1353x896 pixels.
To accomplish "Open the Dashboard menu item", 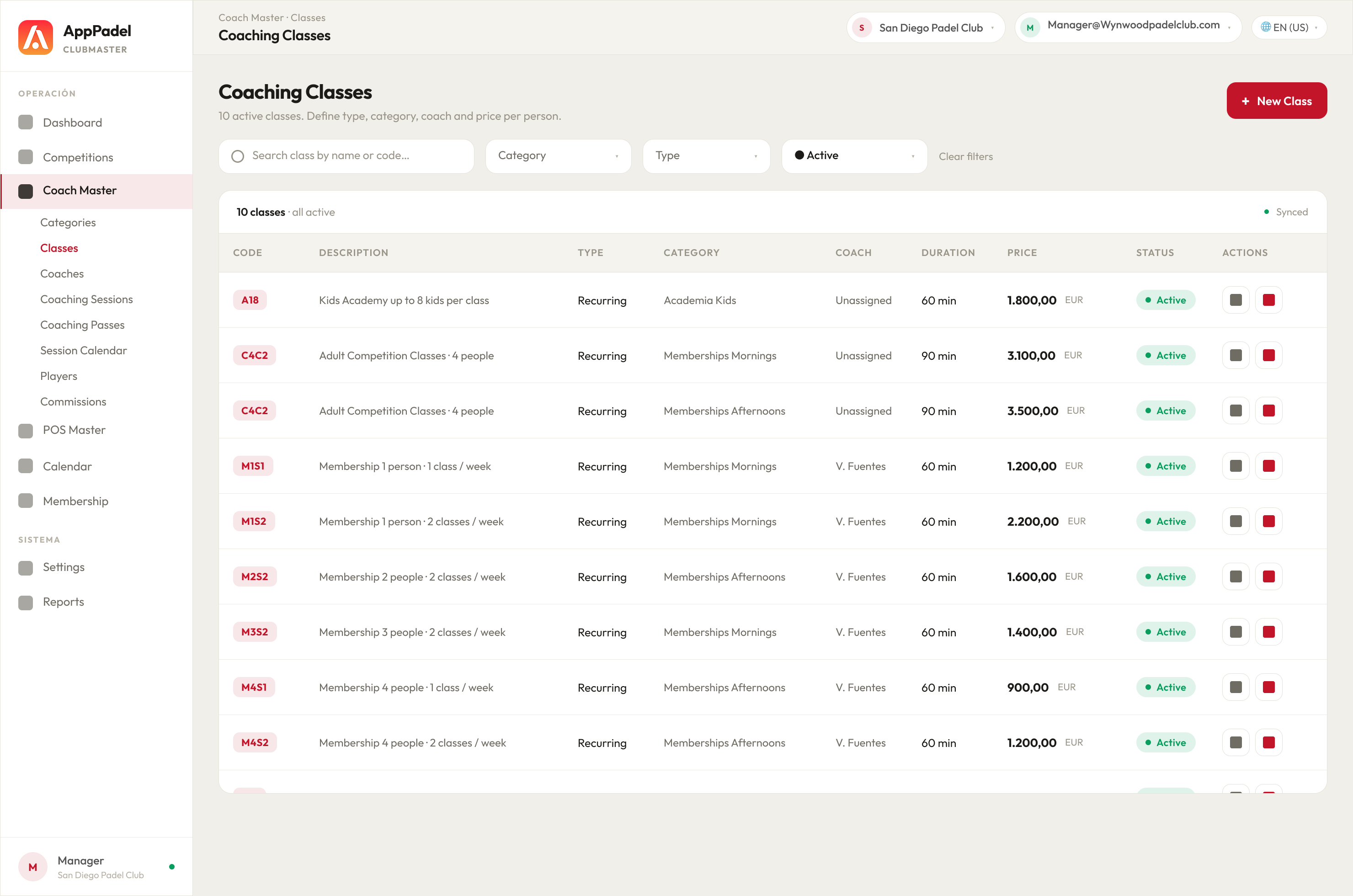I will [x=96, y=123].
